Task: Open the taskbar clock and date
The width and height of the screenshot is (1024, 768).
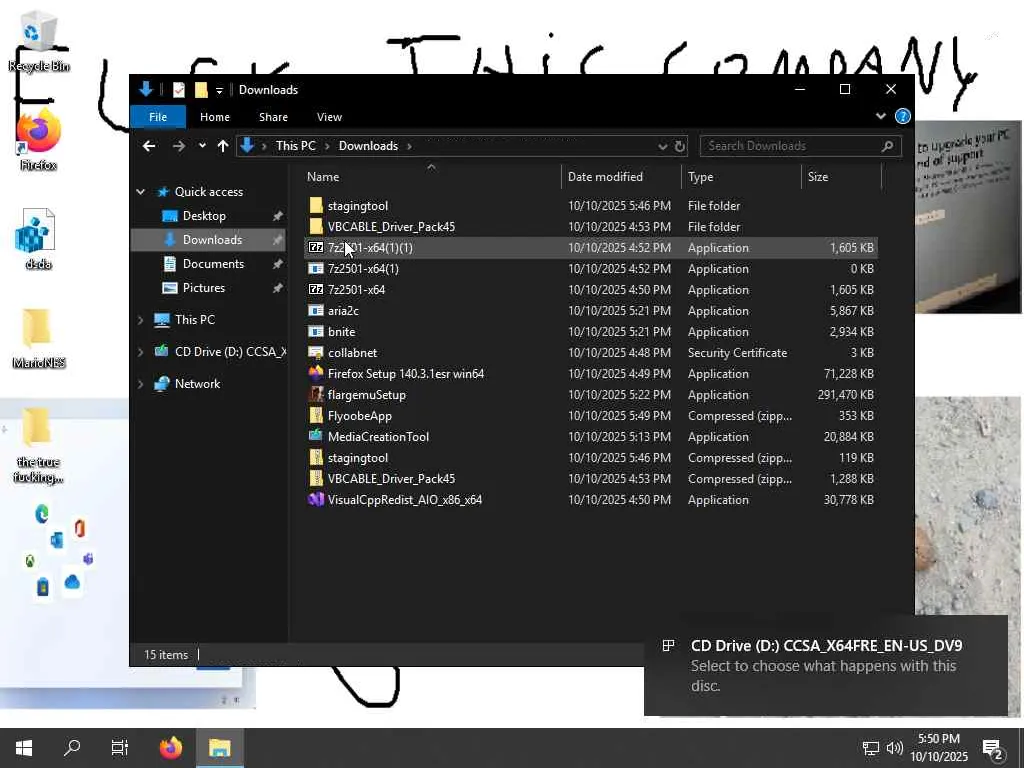Action: click(x=938, y=748)
